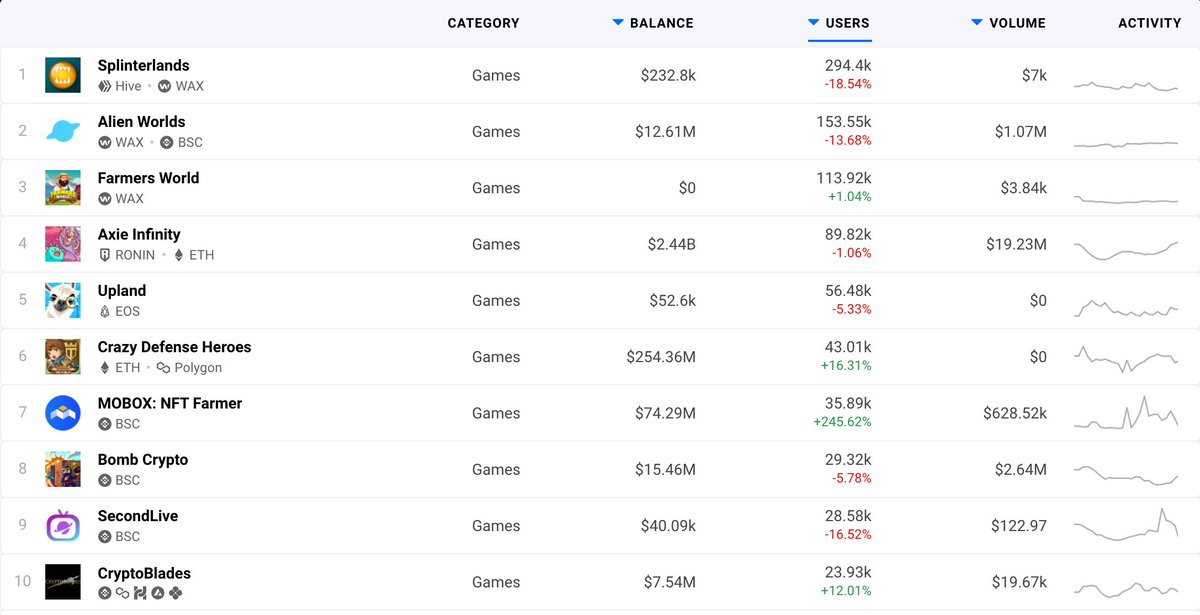
Task: Open the Axie Infinity logo
Action: pyautogui.click(x=63, y=244)
